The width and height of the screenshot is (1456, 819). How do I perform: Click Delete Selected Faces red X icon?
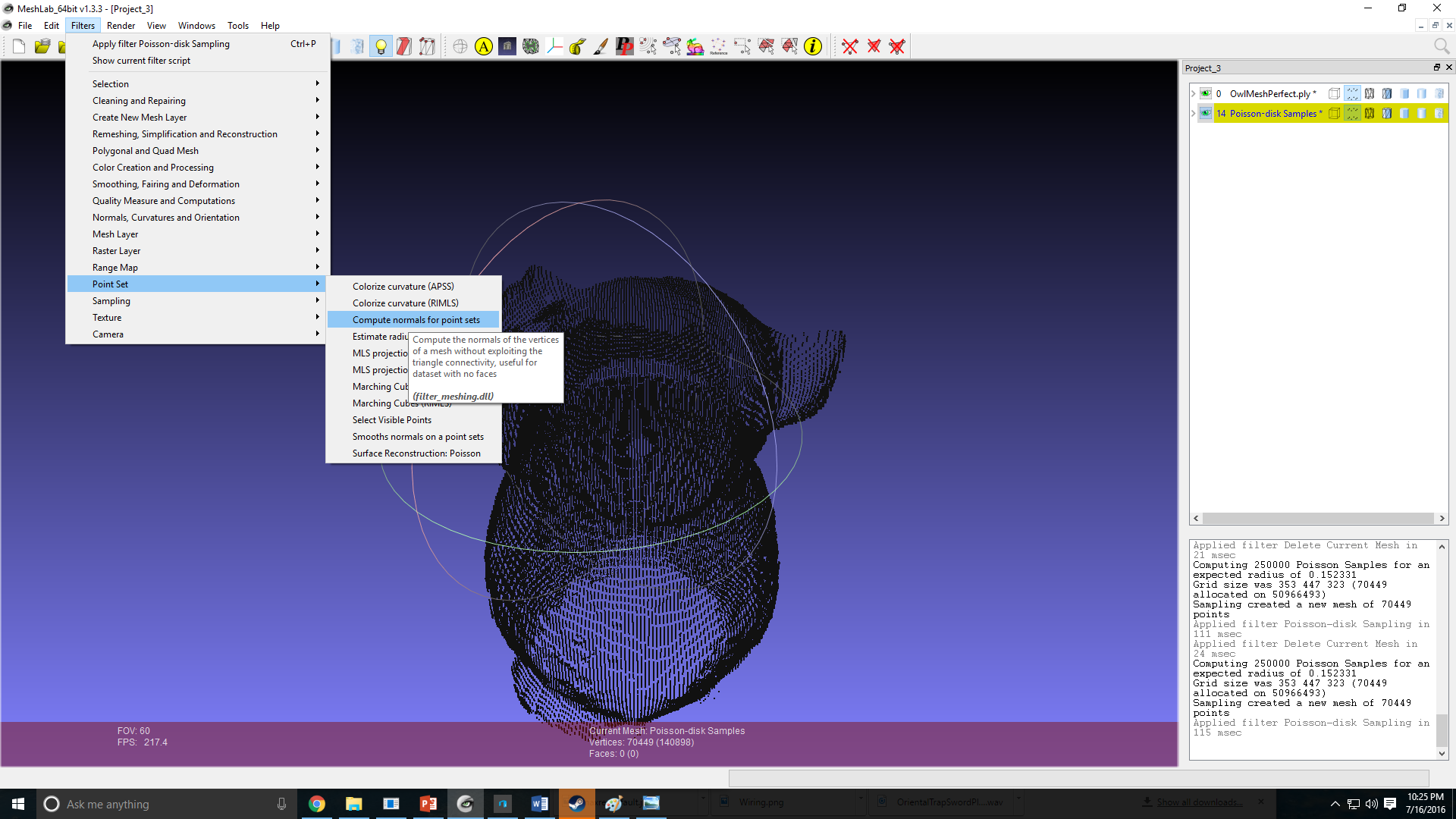874,47
